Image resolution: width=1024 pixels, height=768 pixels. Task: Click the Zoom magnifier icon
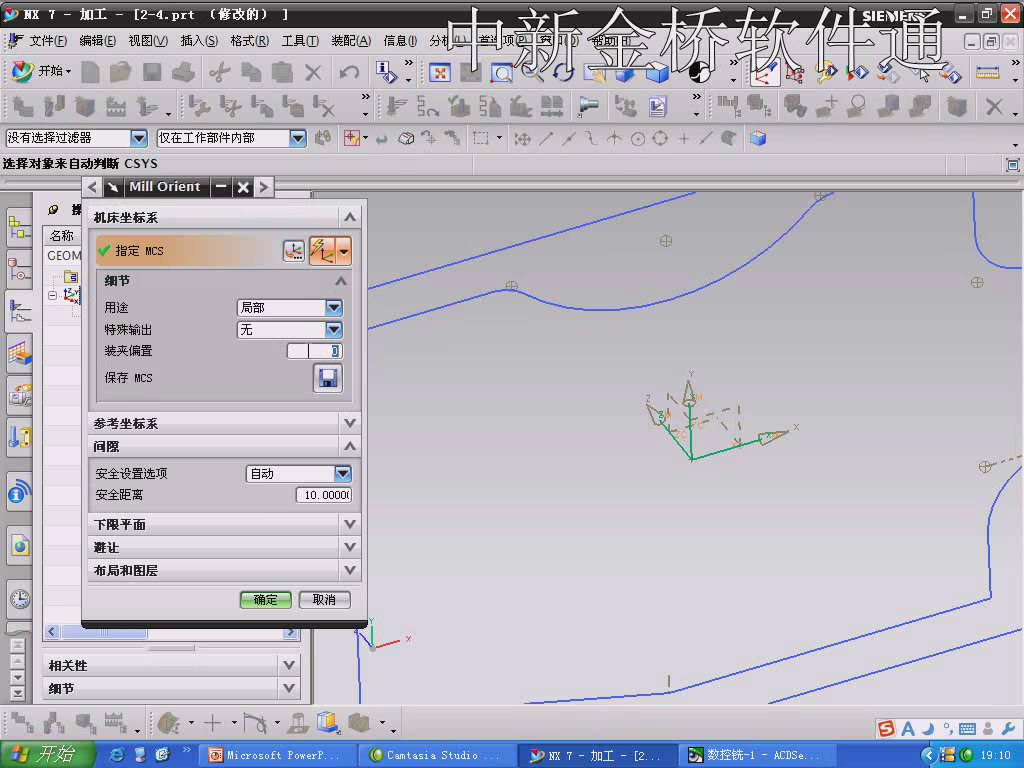pos(502,73)
